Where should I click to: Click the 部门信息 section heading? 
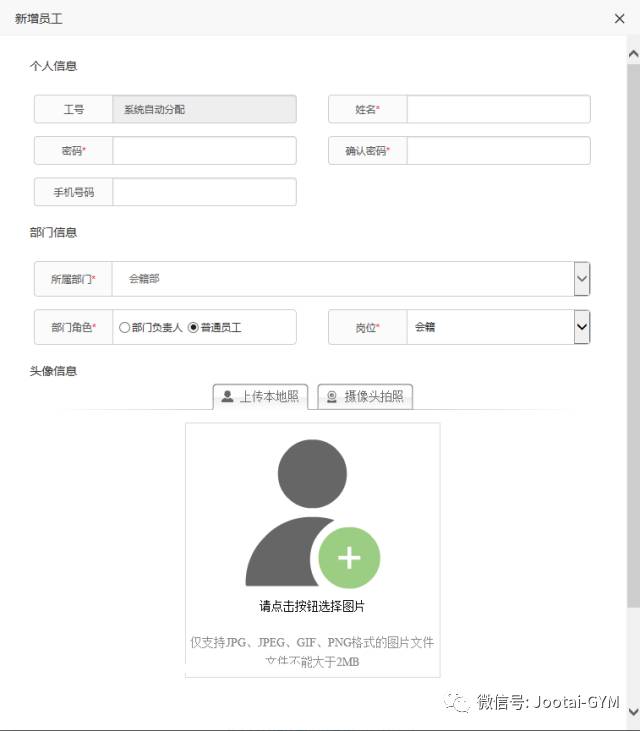[x=53, y=232]
